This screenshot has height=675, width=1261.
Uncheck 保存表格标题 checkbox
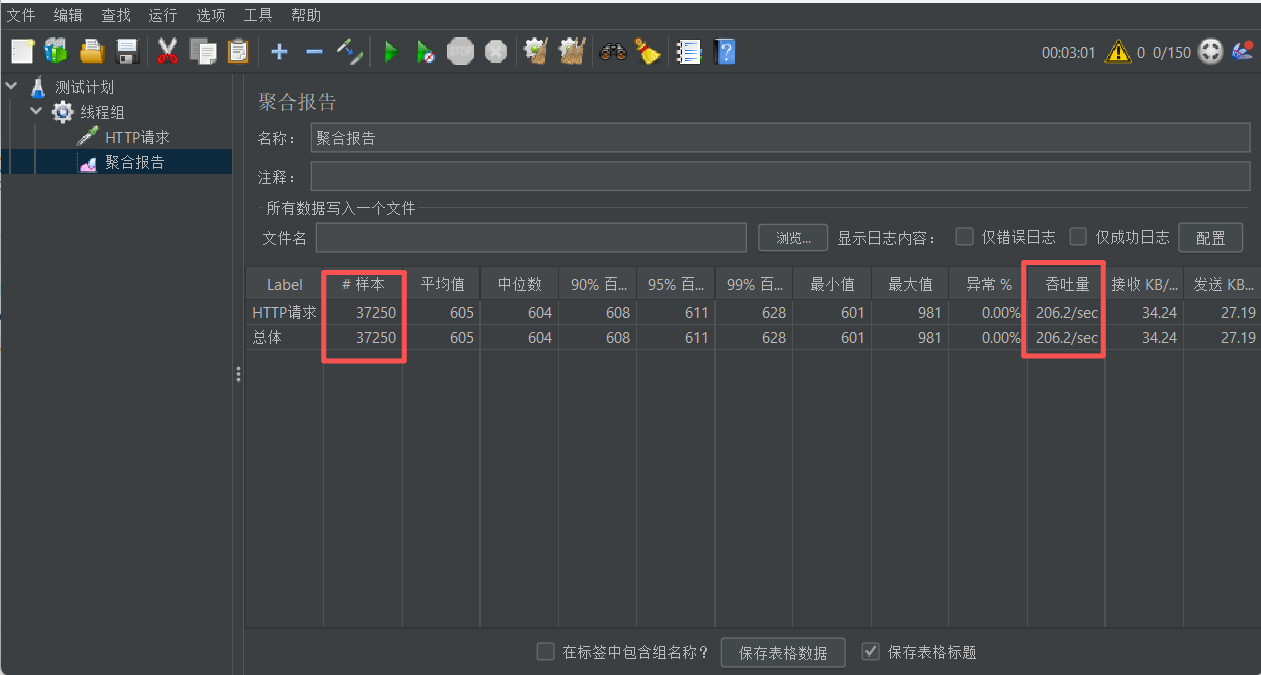[870, 651]
